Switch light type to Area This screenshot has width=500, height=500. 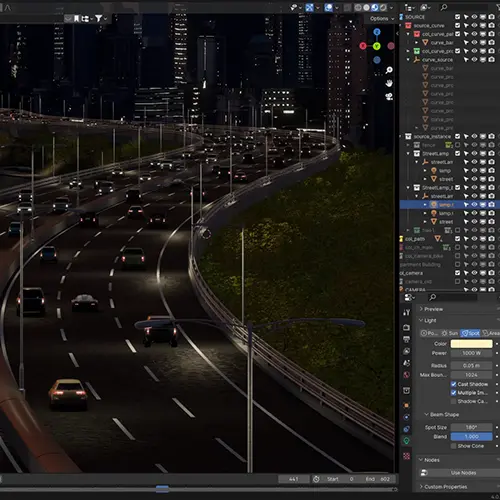coord(491,333)
